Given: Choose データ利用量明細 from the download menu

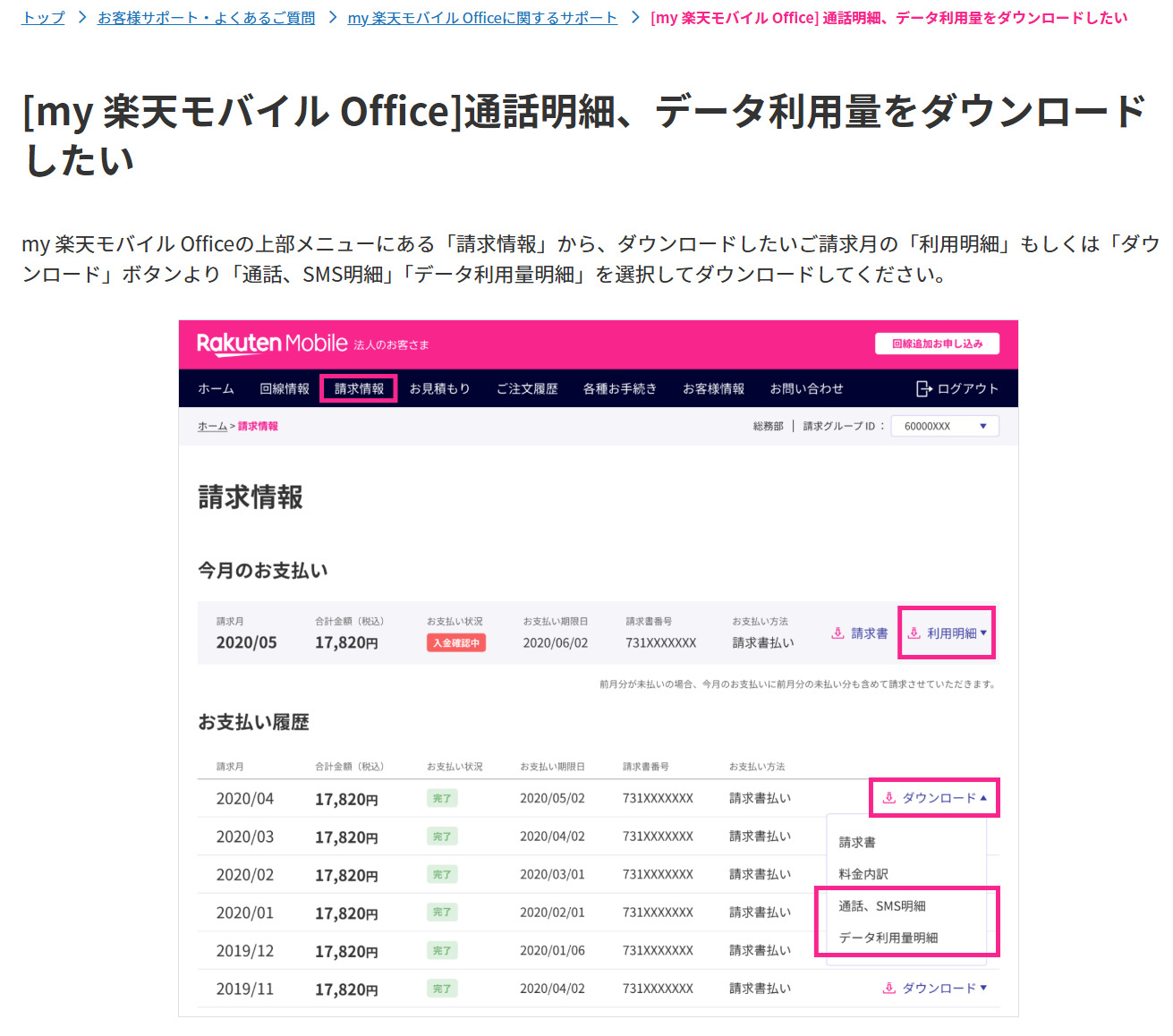Looking at the screenshot, I should [888, 938].
